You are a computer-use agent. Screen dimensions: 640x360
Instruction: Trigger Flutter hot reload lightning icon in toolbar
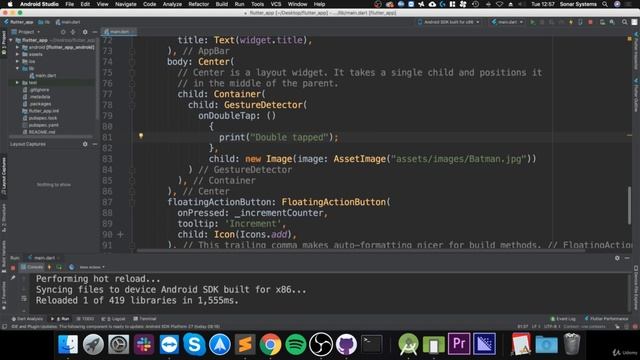pos(571,22)
